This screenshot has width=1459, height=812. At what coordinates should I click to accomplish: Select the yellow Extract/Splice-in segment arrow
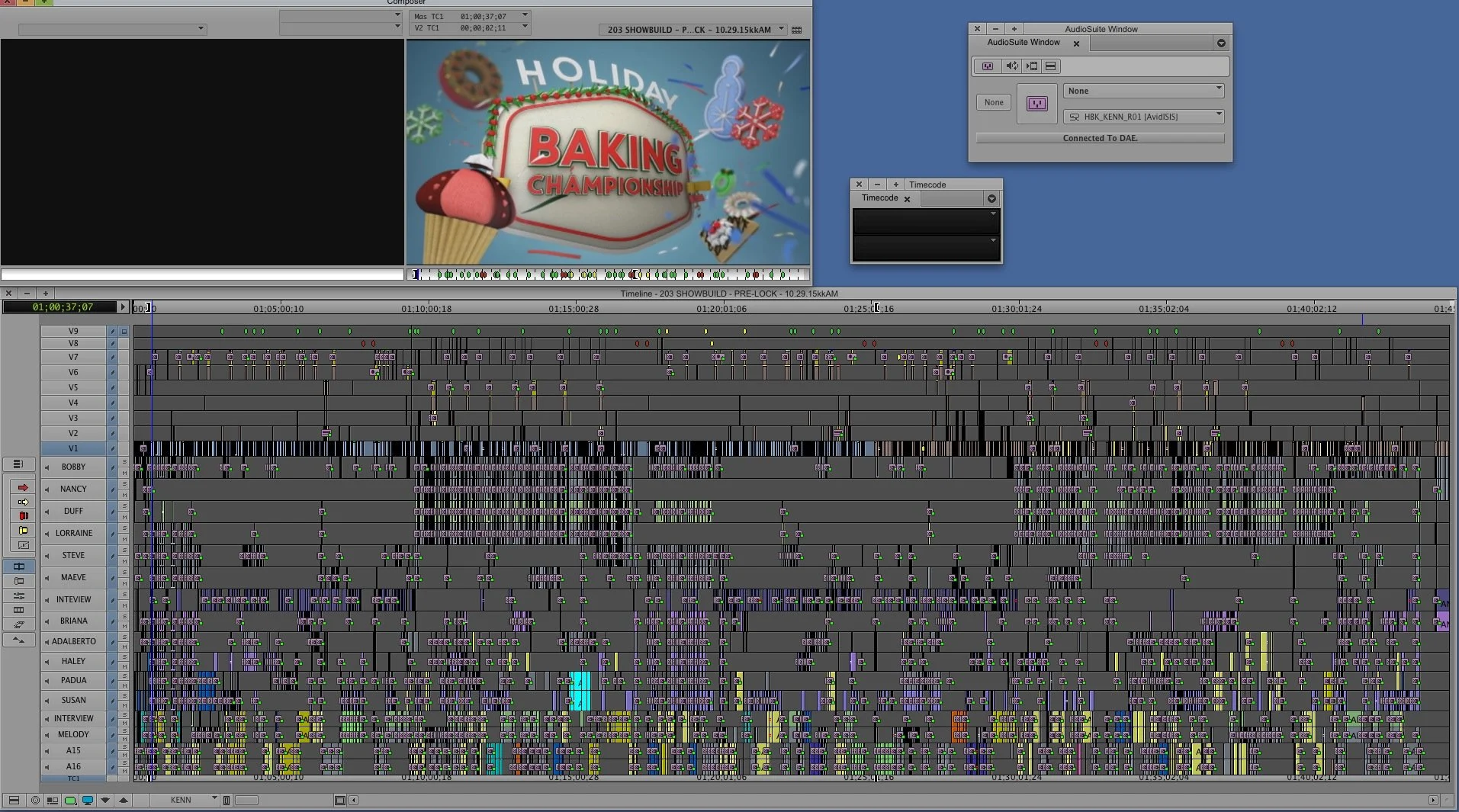coord(22,502)
